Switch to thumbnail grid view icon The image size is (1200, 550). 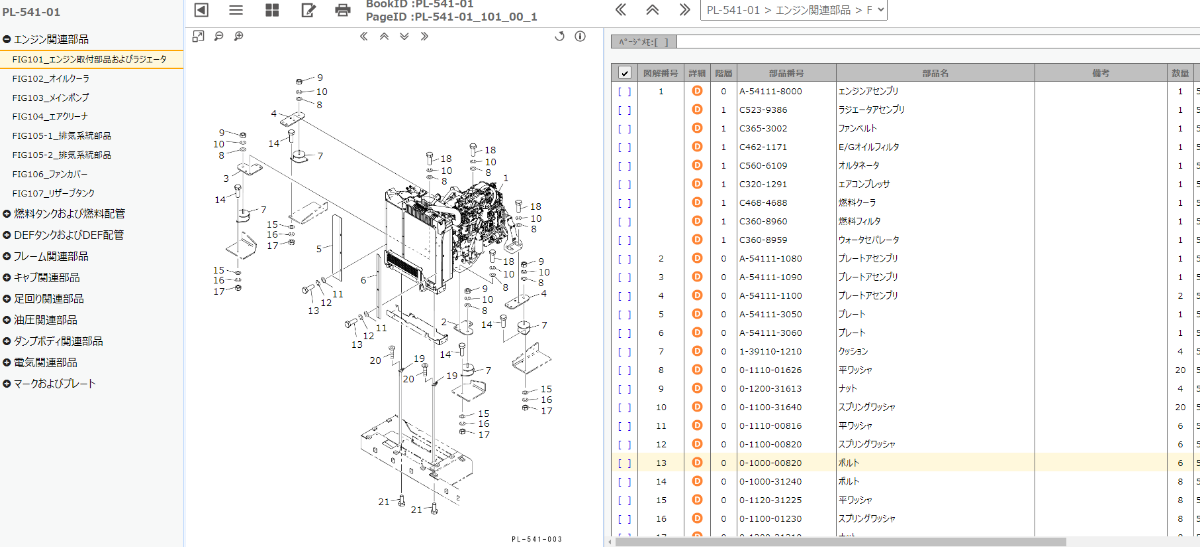[272, 10]
